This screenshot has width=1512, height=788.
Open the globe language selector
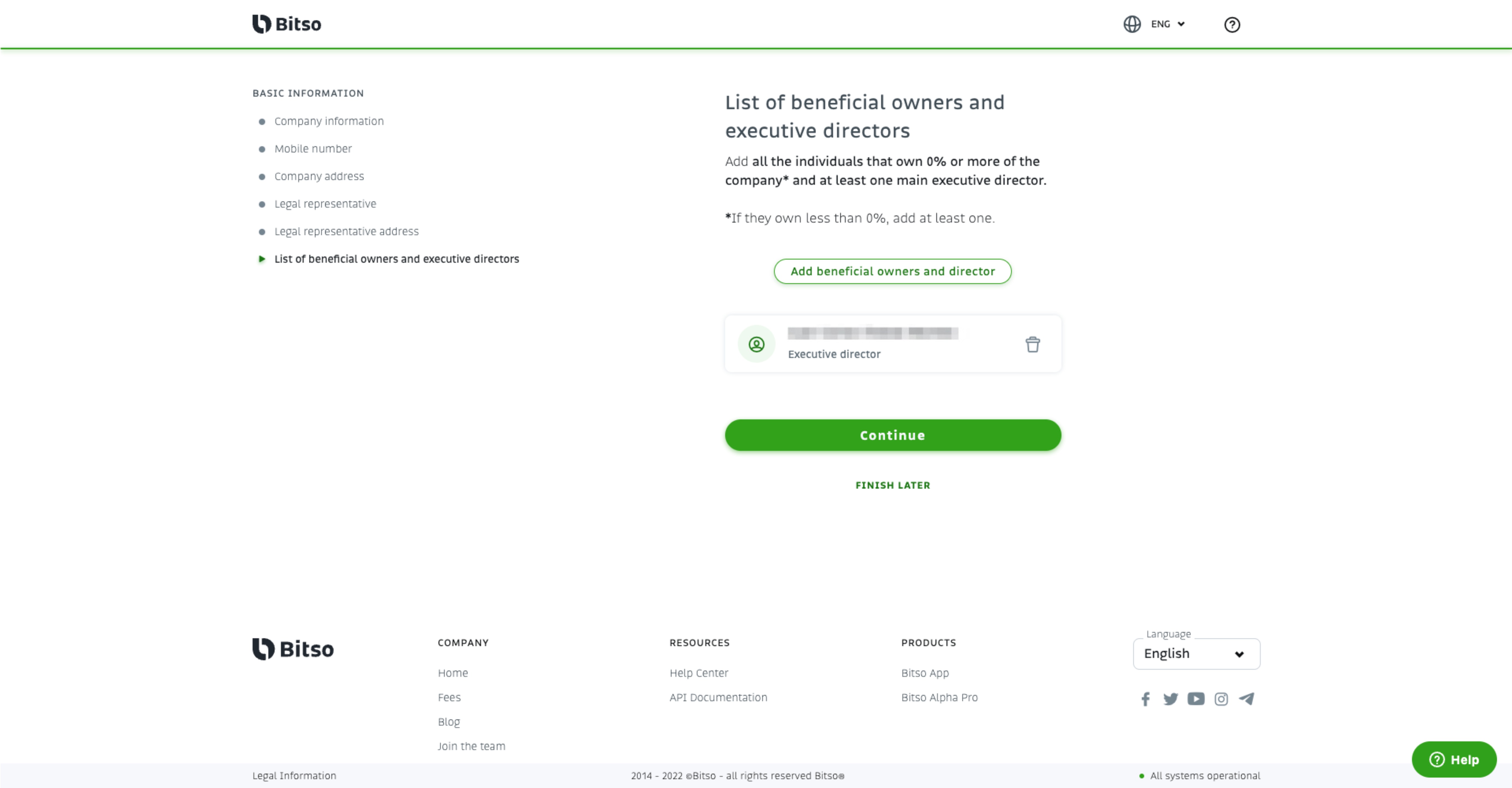tap(1132, 24)
